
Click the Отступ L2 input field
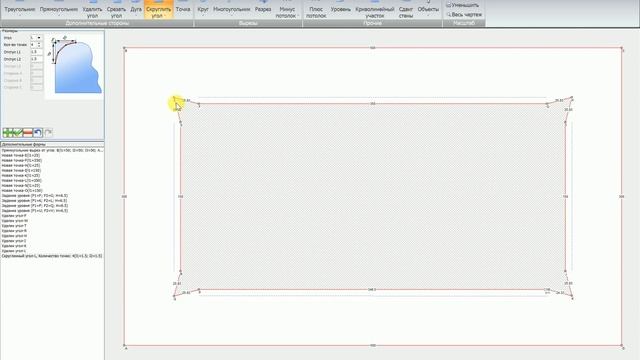coord(36,59)
